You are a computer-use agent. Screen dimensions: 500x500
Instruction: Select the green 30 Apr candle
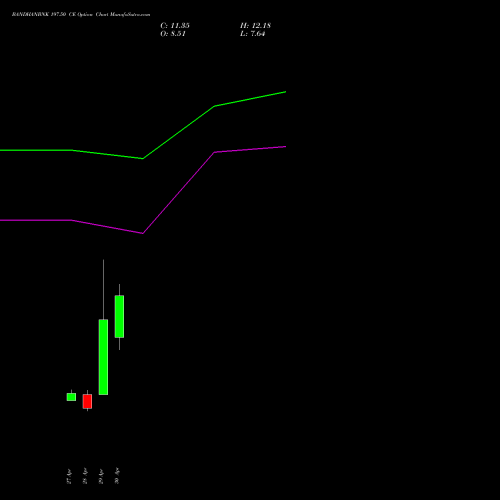point(119,316)
